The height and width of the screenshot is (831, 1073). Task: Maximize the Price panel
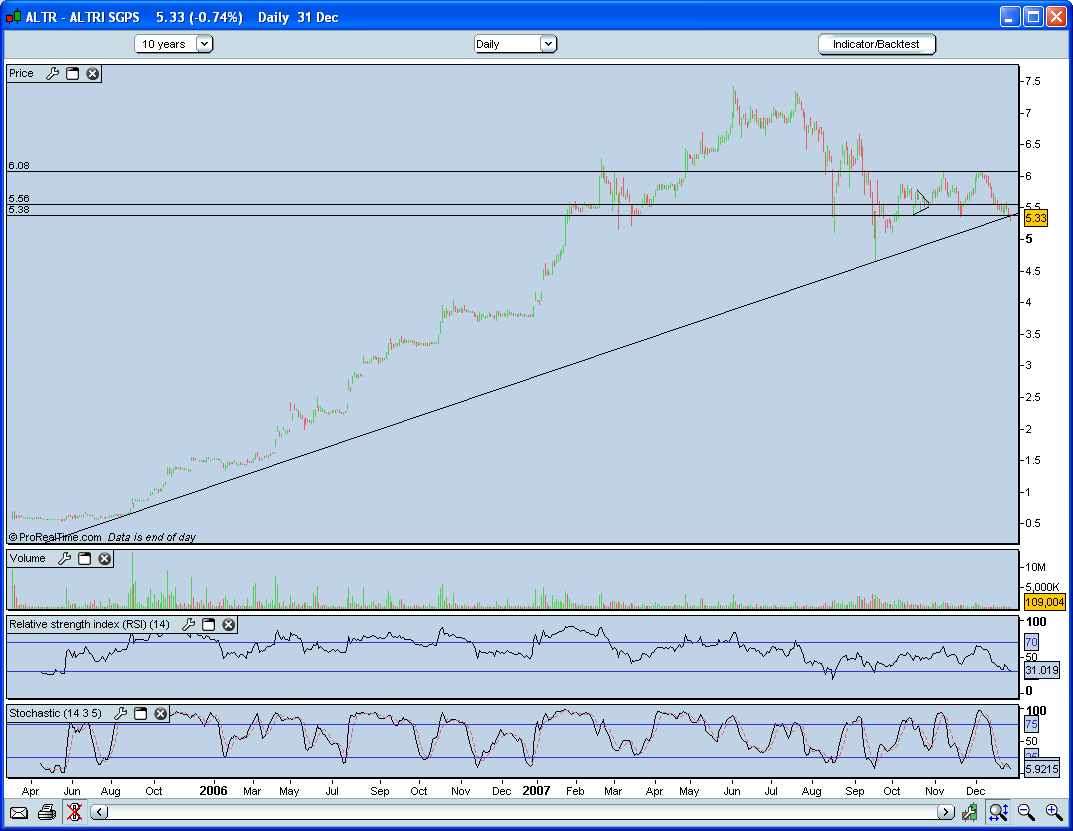73,73
